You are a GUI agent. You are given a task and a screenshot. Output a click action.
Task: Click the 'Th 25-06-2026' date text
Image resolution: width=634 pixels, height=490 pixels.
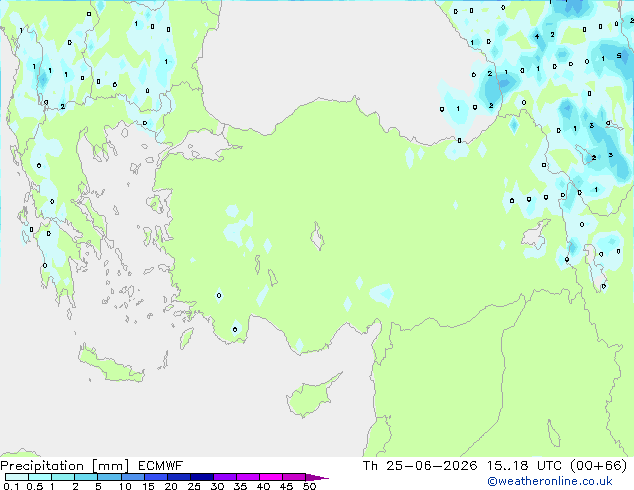tap(420, 466)
